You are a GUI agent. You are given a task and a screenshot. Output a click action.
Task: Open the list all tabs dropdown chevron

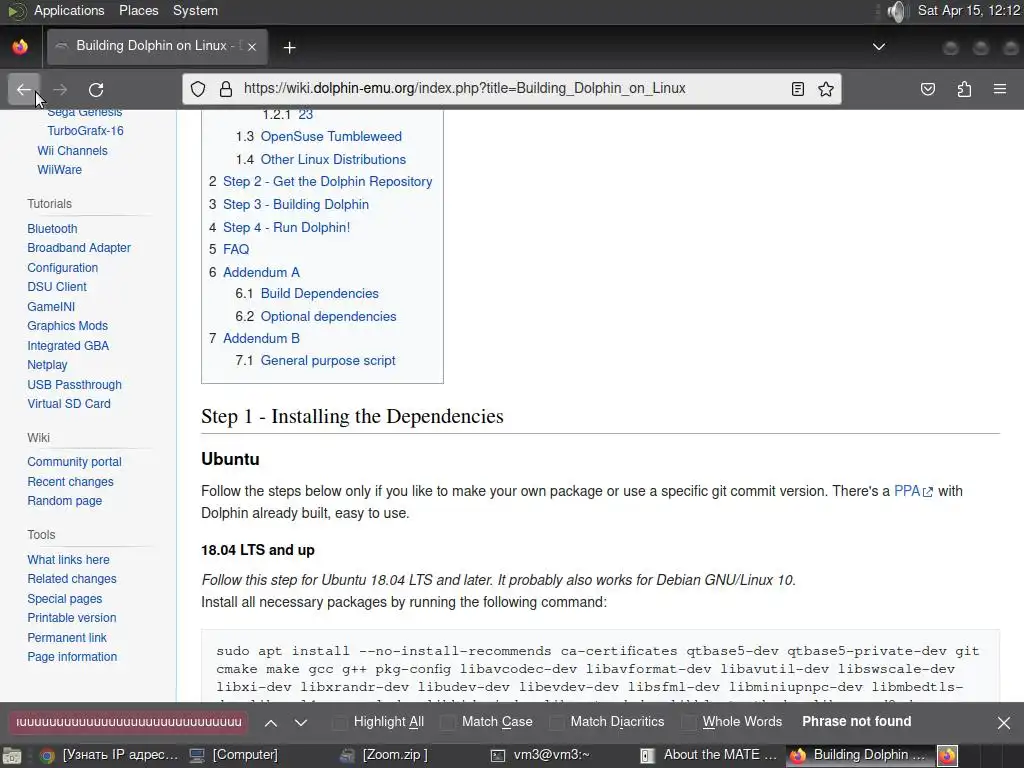879,46
